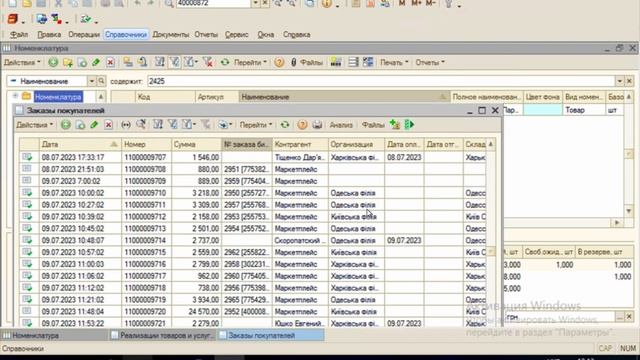
Task: Refresh icon in Заказы покупателей toolbar
Action: click(285, 125)
